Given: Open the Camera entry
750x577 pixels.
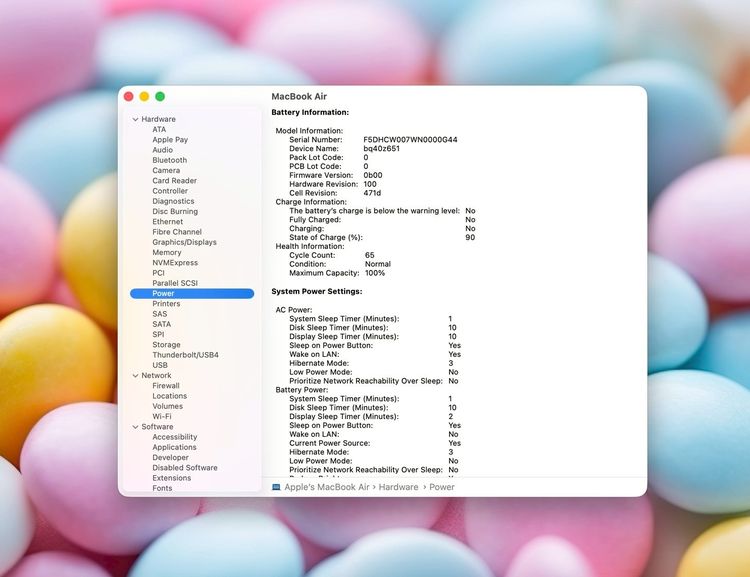Looking at the screenshot, I should [166, 170].
